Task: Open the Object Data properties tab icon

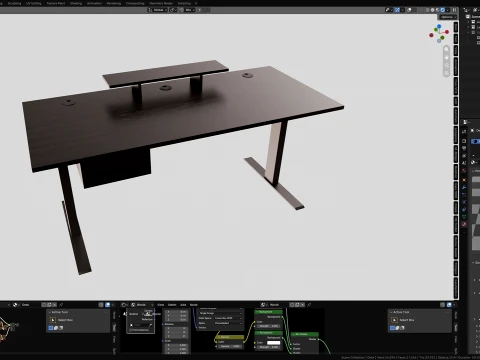Action: coord(464,217)
